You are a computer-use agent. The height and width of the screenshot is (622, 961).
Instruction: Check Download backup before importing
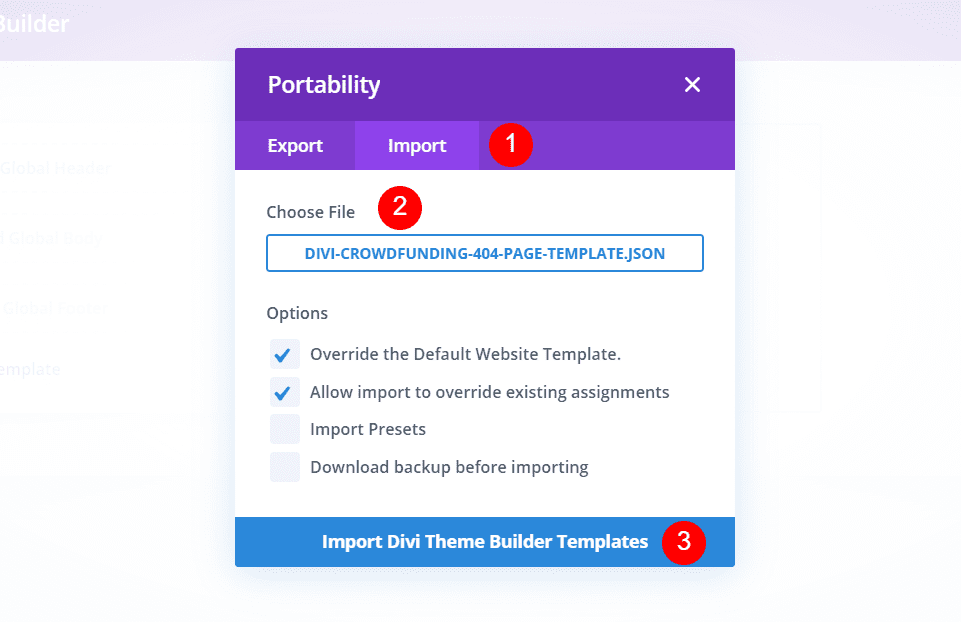[x=284, y=466]
